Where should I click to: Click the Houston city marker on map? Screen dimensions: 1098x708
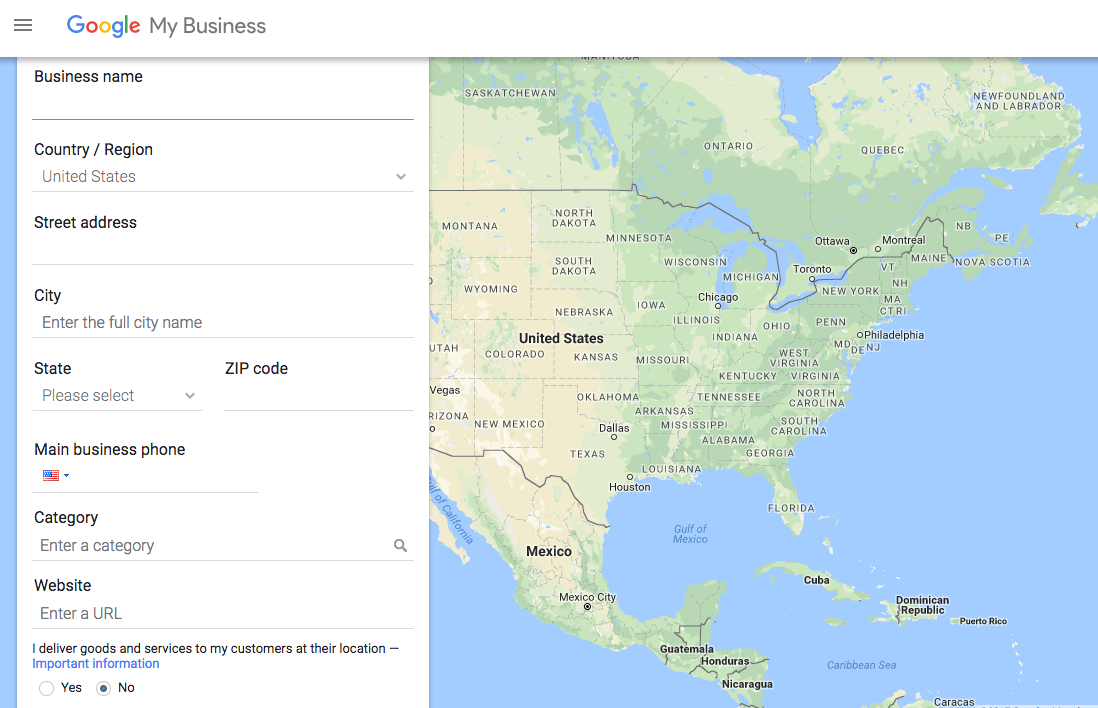point(629,477)
